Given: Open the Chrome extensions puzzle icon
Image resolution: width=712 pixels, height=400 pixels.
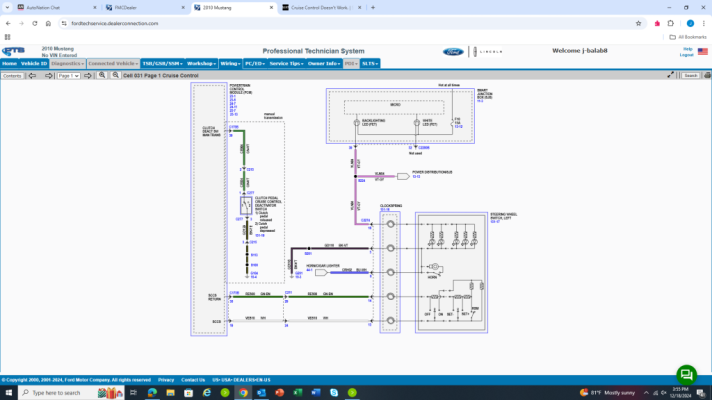Looking at the screenshot, I should coord(671,23).
